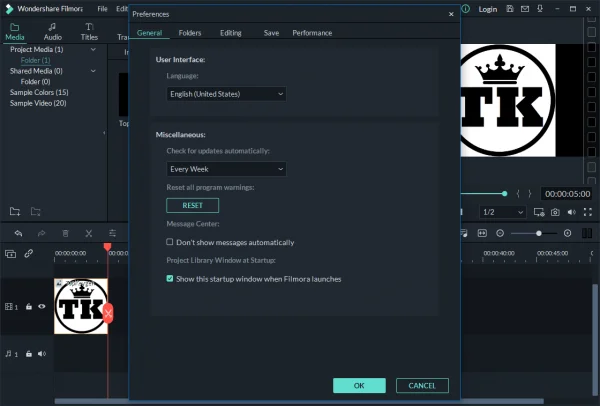Click the zoom to fit timeline icon
600x406 pixels.
pos(482,233)
